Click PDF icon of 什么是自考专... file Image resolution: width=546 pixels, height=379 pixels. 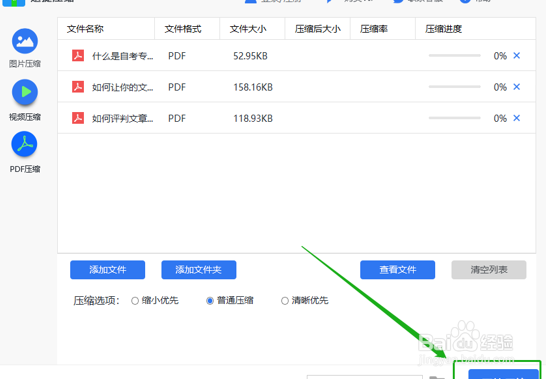78,55
